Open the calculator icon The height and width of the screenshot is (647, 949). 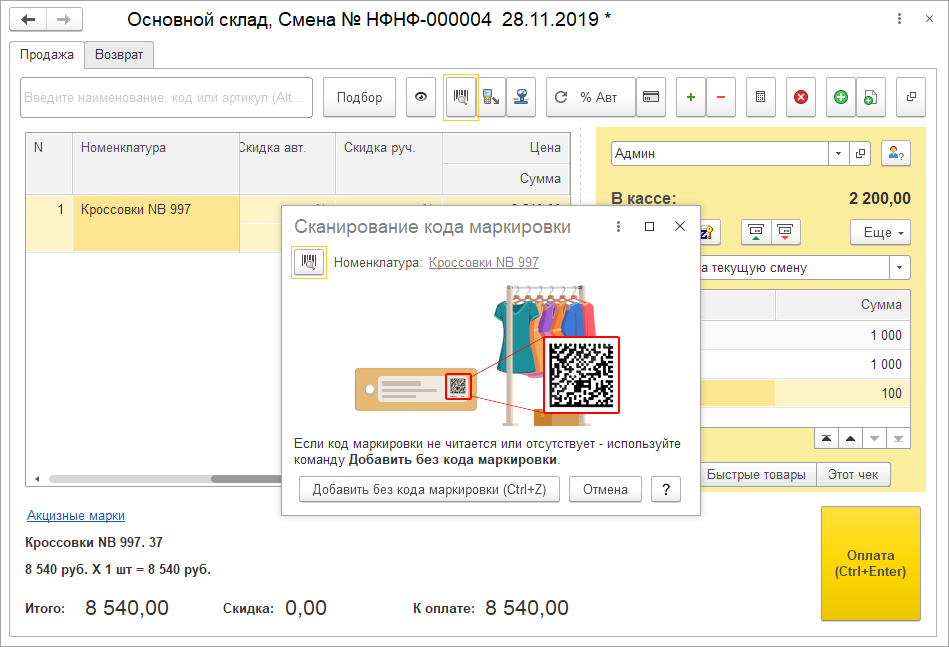point(760,97)
